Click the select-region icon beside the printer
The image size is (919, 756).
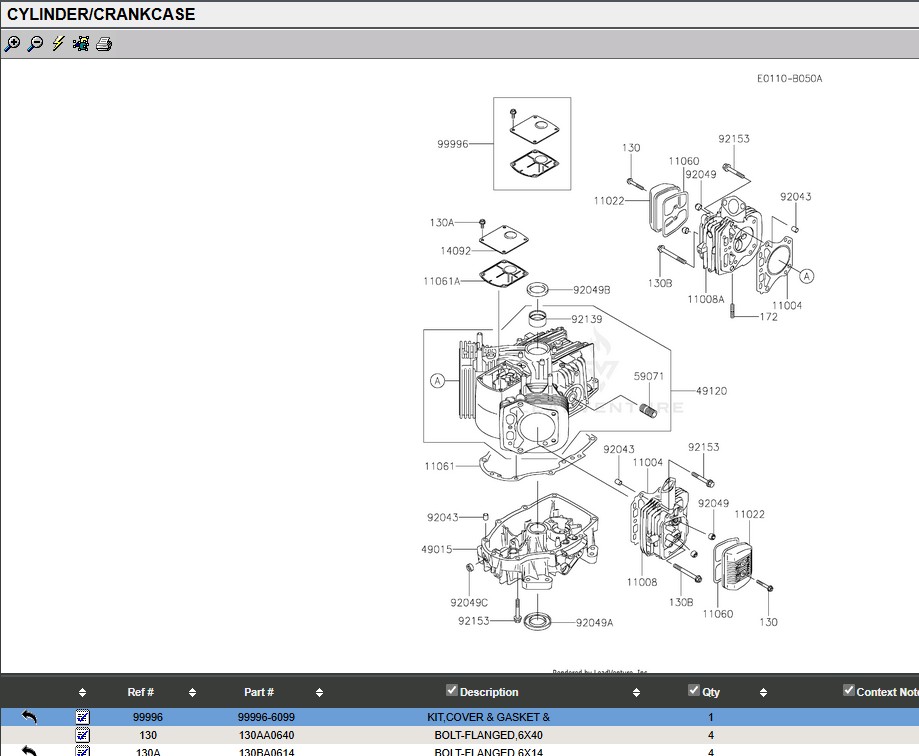[x=81, y=44]
